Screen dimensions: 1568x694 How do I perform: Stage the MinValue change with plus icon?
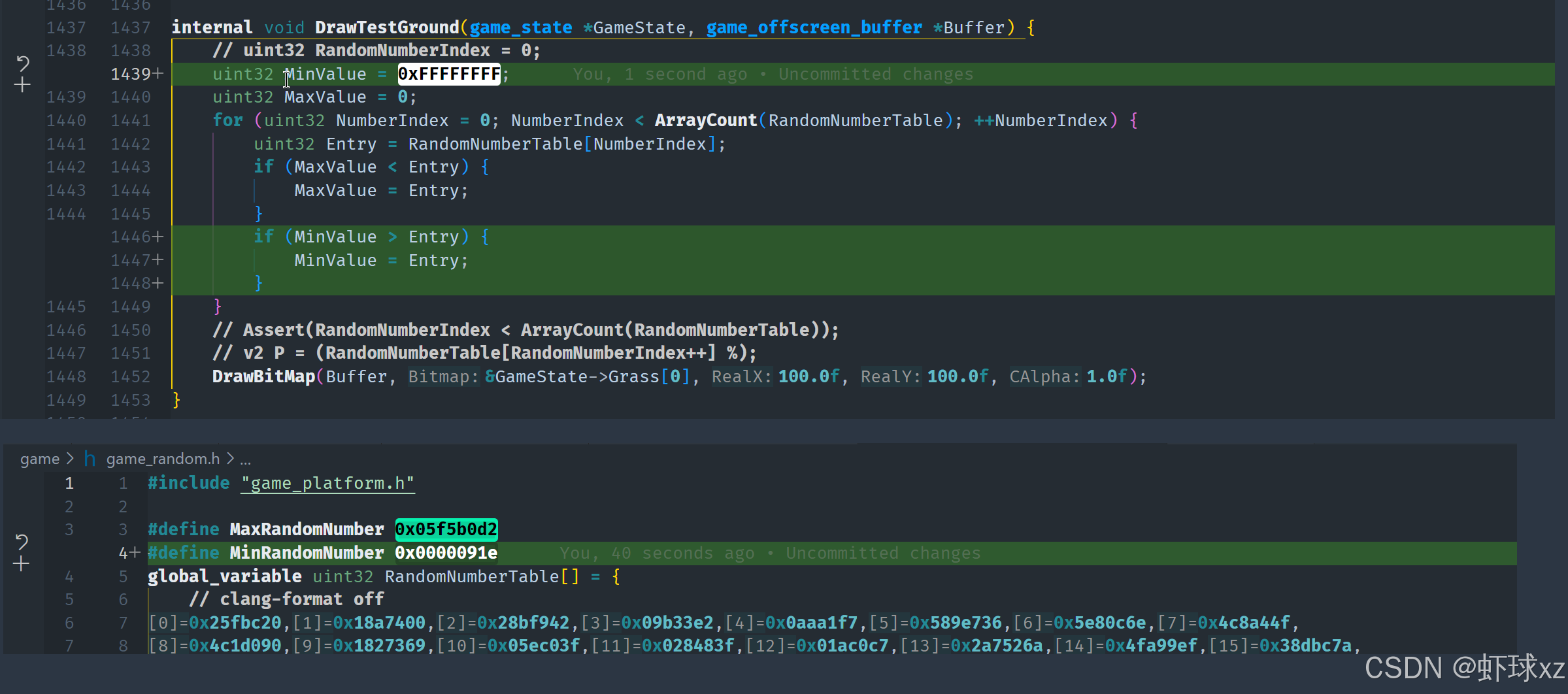click(22, 85)
